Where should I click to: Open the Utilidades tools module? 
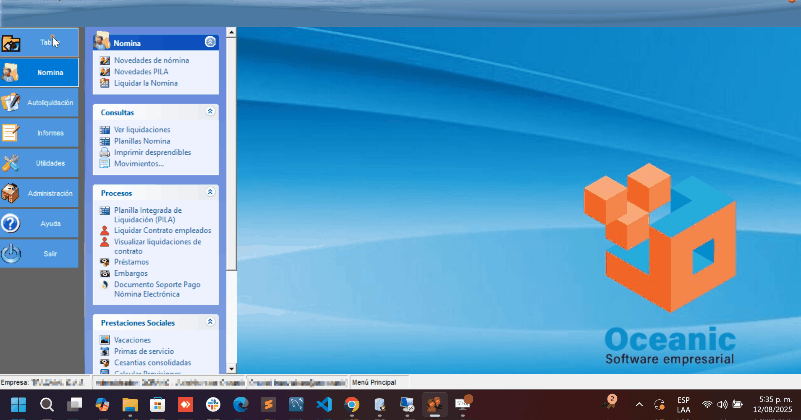pos(40,163)
